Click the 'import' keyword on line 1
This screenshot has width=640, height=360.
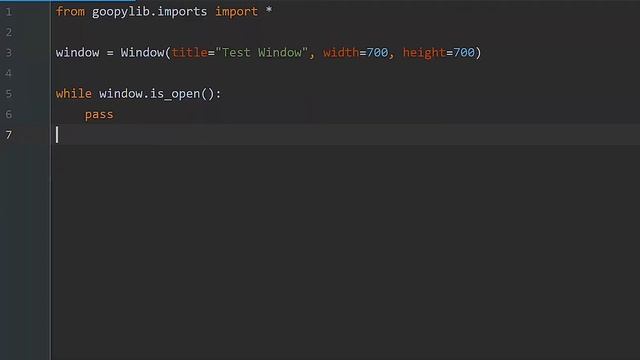click(x=236, y=12)
